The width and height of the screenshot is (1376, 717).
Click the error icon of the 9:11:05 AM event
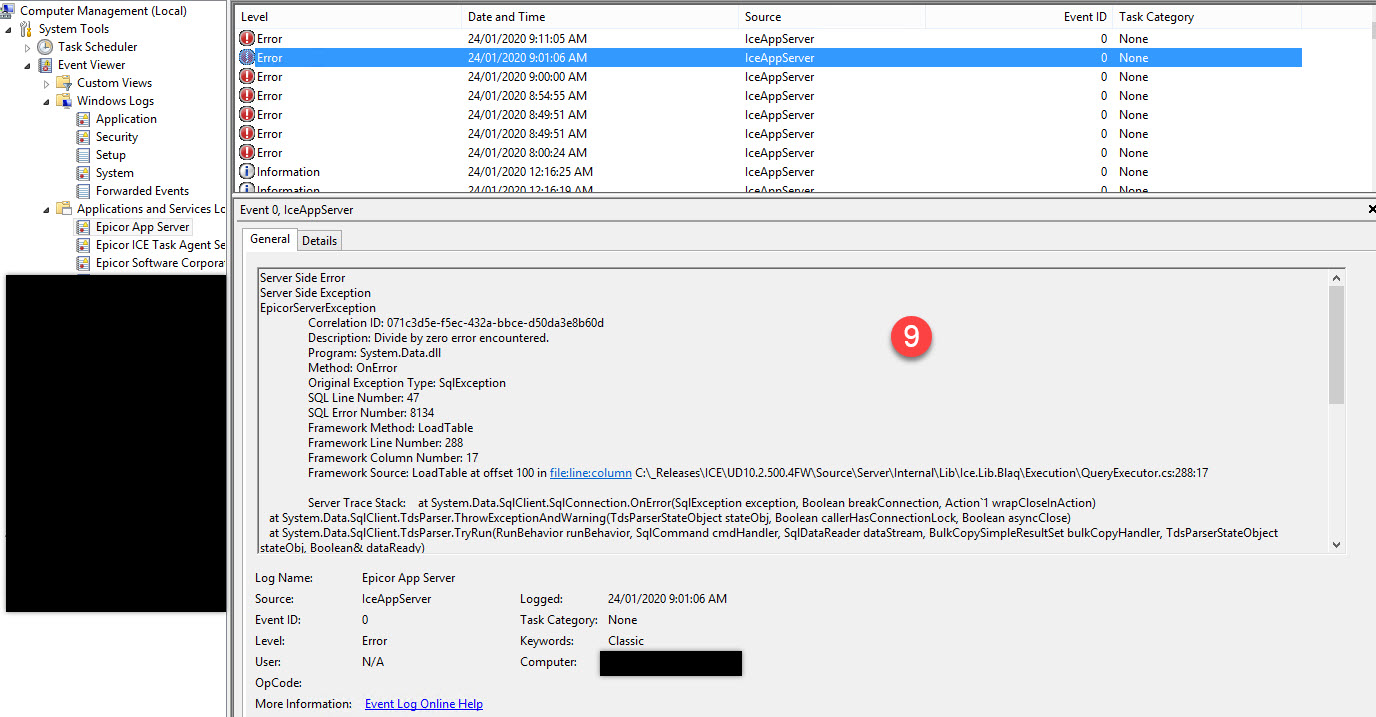247,39
